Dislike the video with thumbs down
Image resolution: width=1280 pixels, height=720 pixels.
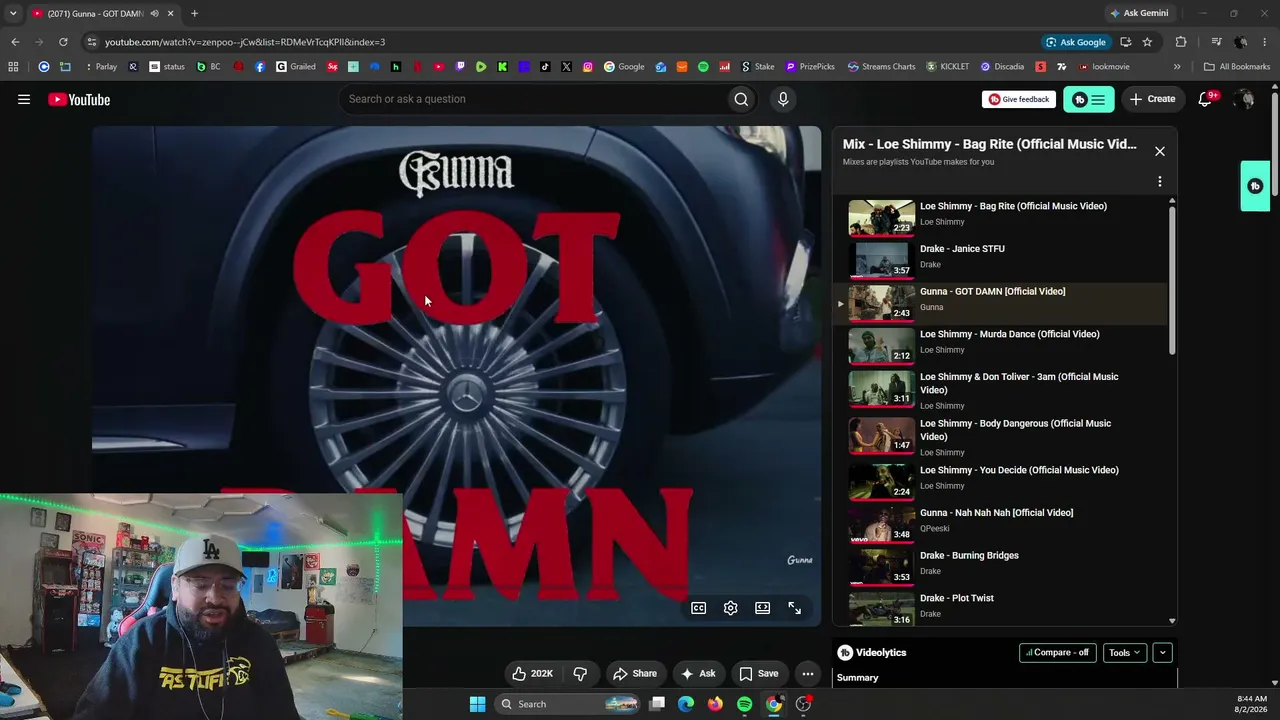click(580, 673)
